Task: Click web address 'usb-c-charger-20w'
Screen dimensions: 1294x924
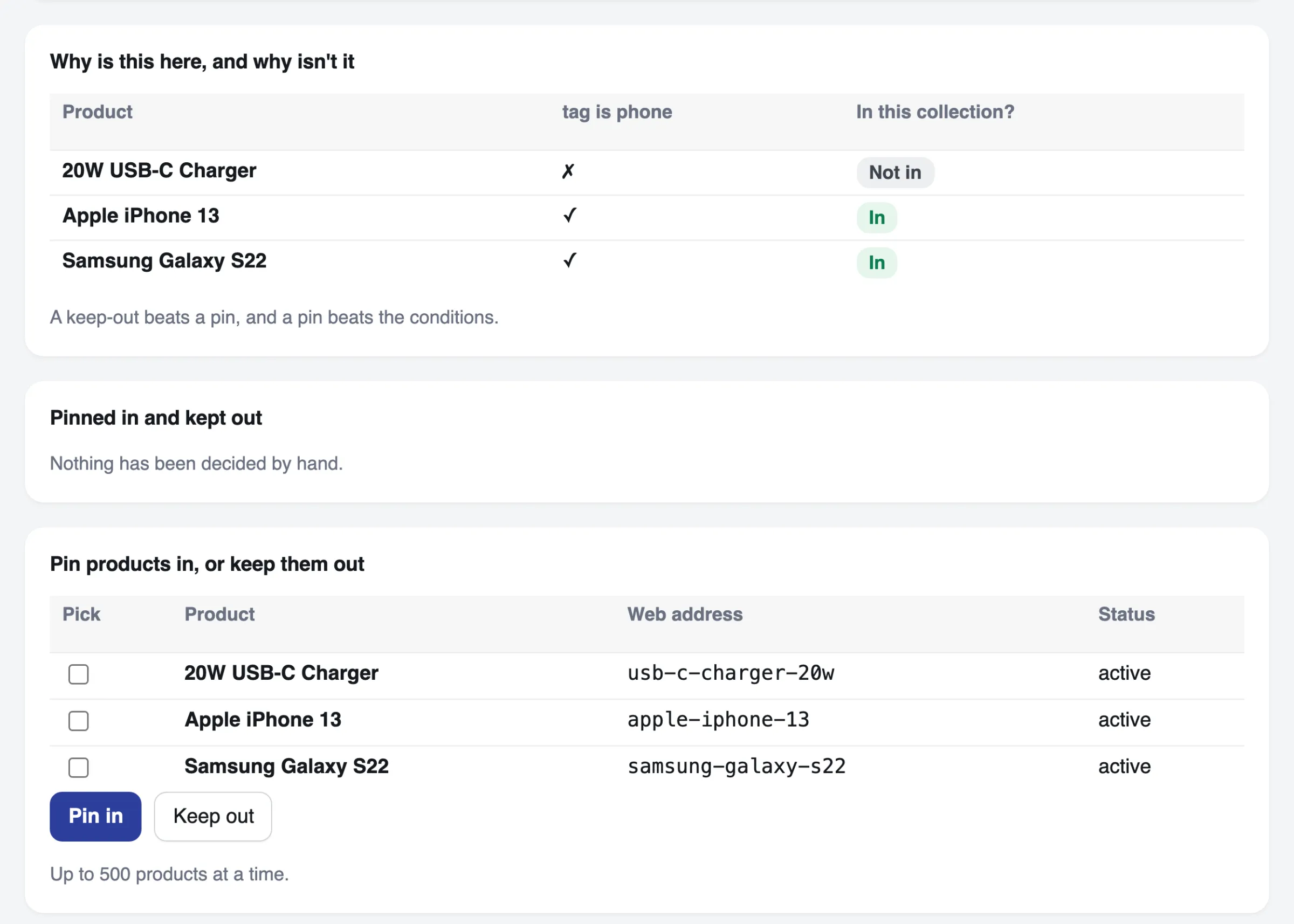Action: click(x=731, y=673)
